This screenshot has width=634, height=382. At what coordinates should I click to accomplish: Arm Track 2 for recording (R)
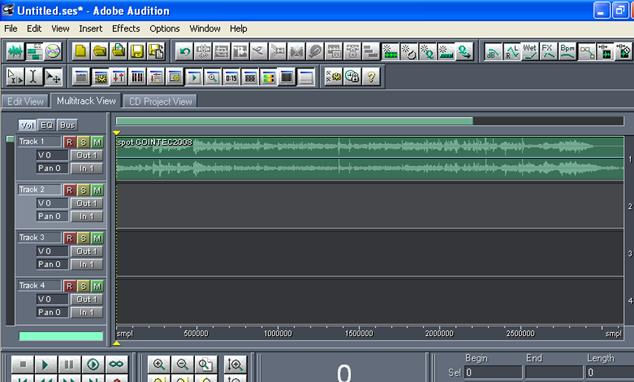tap(69, 190)
